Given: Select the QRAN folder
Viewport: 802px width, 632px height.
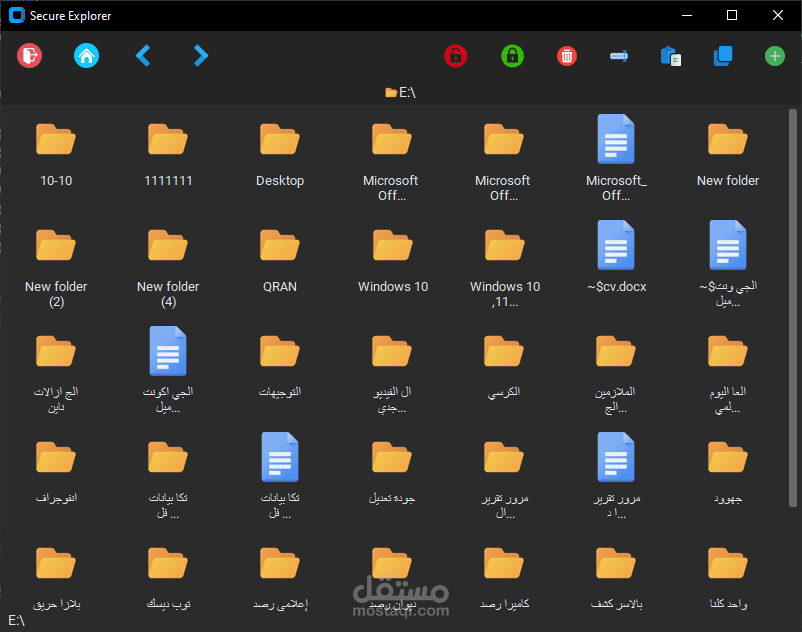Looking at the screenshot, I should coord(280,261).
